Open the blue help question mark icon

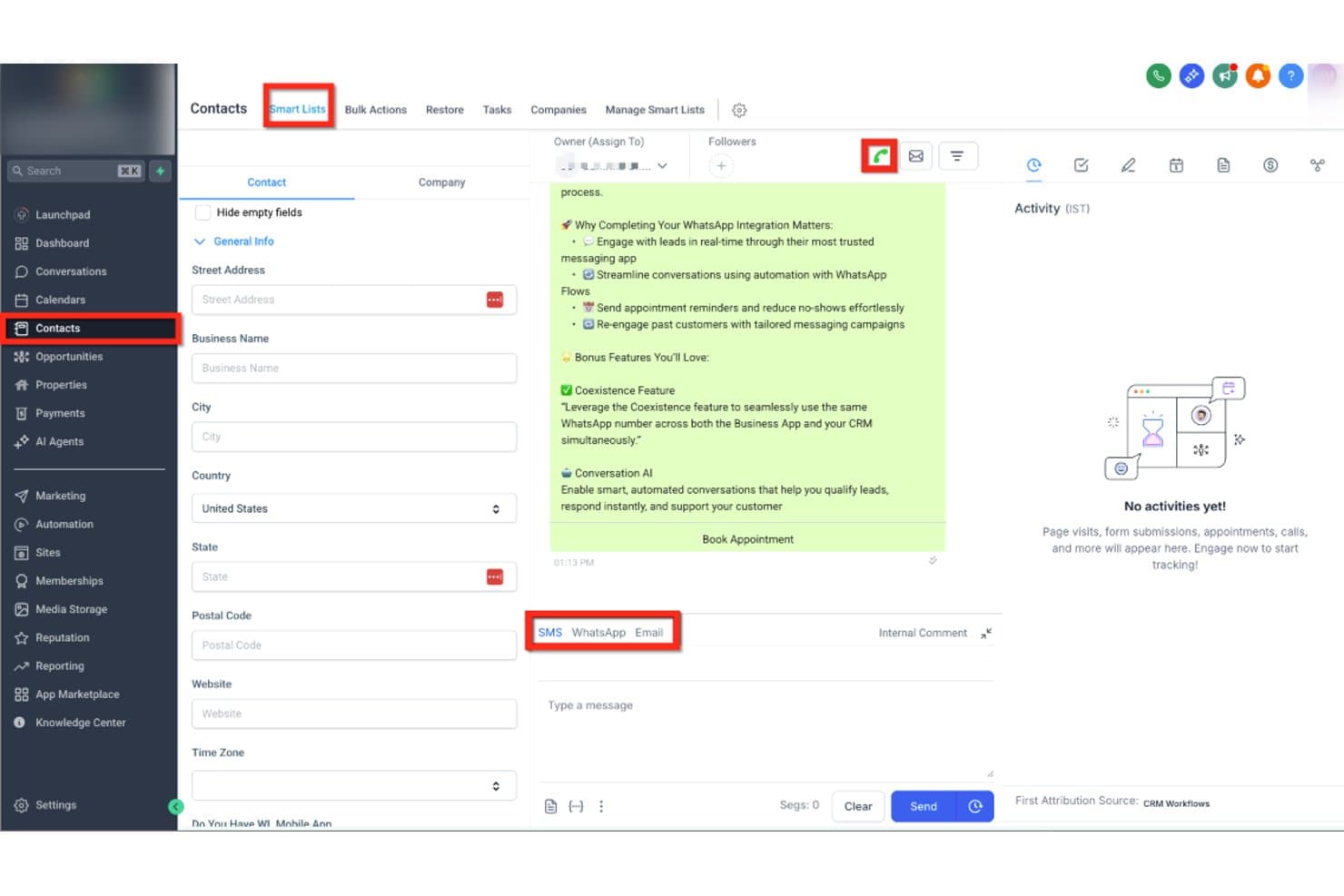[1290, 76]
